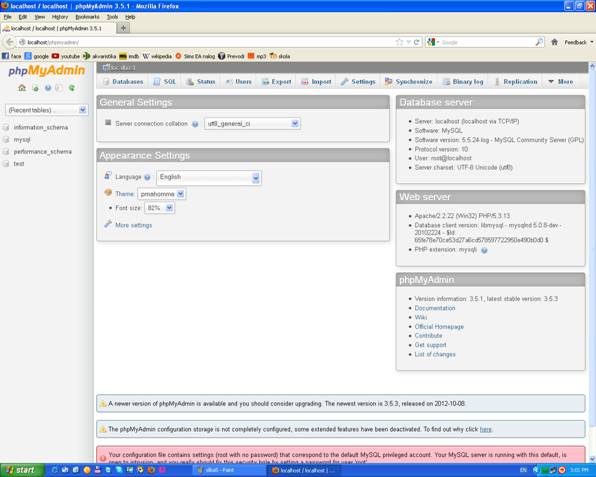
Task: Open the imdb bookmark
Action: [129, 56]
